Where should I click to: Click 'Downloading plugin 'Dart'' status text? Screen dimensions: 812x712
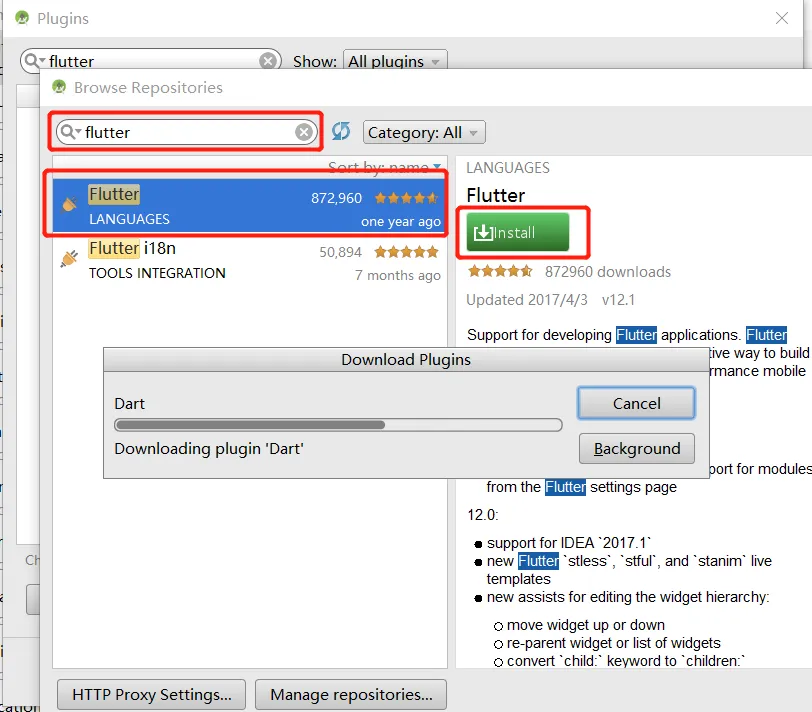(209, 448)
